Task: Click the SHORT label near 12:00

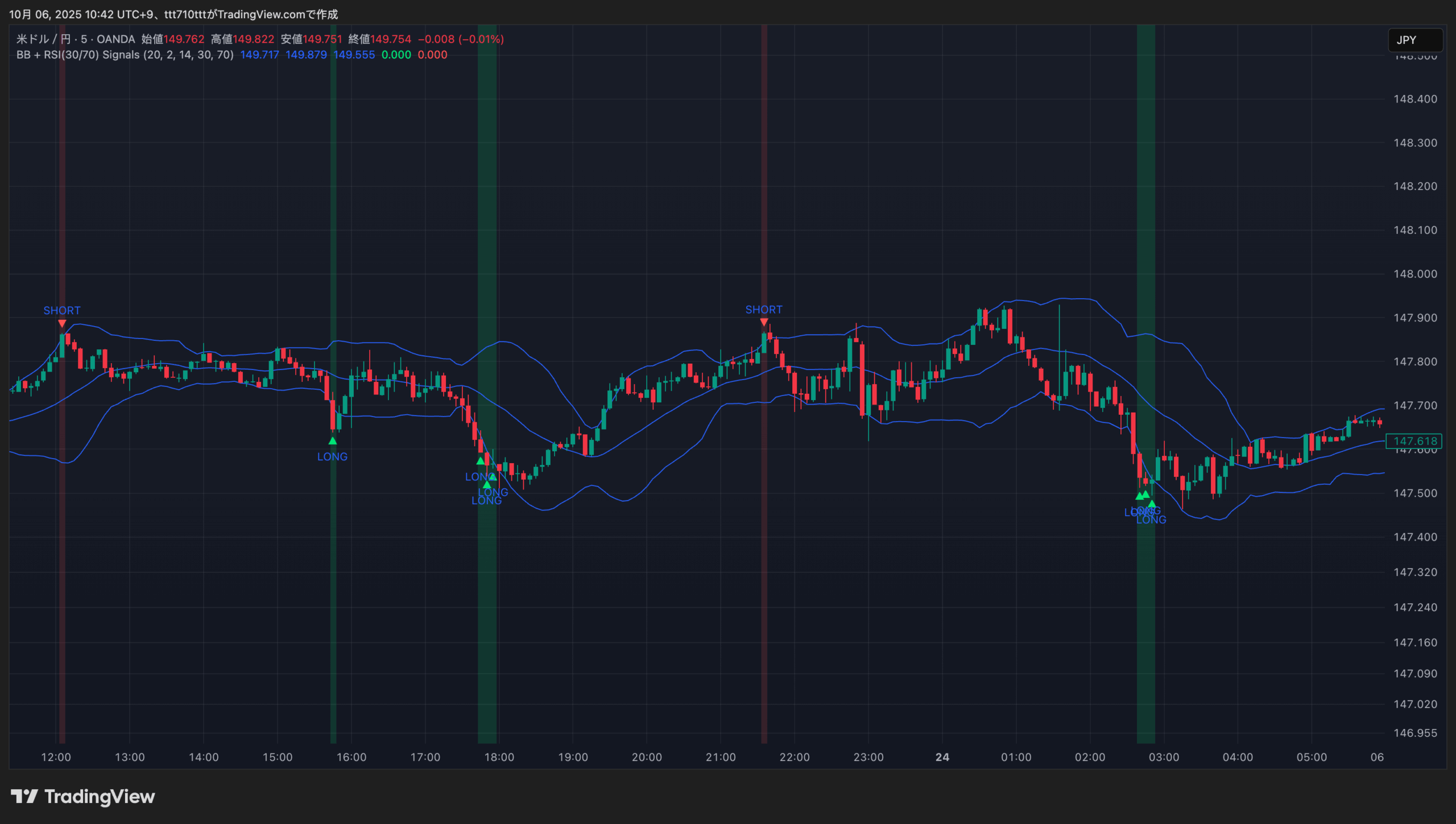Action: click(62, 310)
